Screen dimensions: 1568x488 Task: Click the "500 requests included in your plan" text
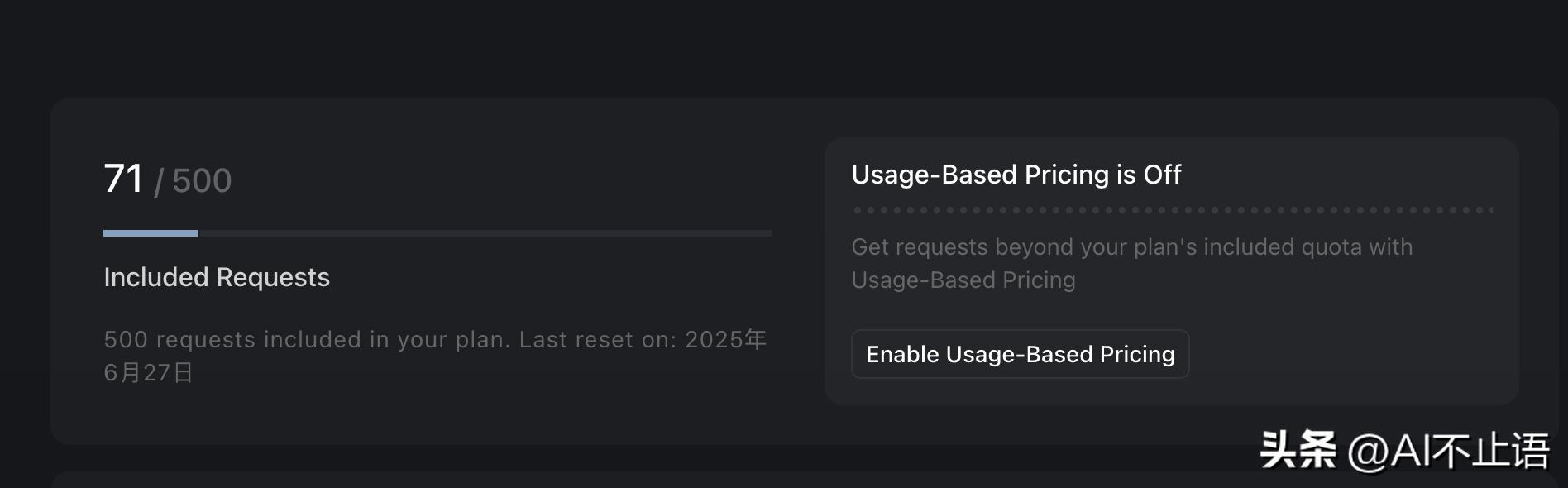(306, 339)
